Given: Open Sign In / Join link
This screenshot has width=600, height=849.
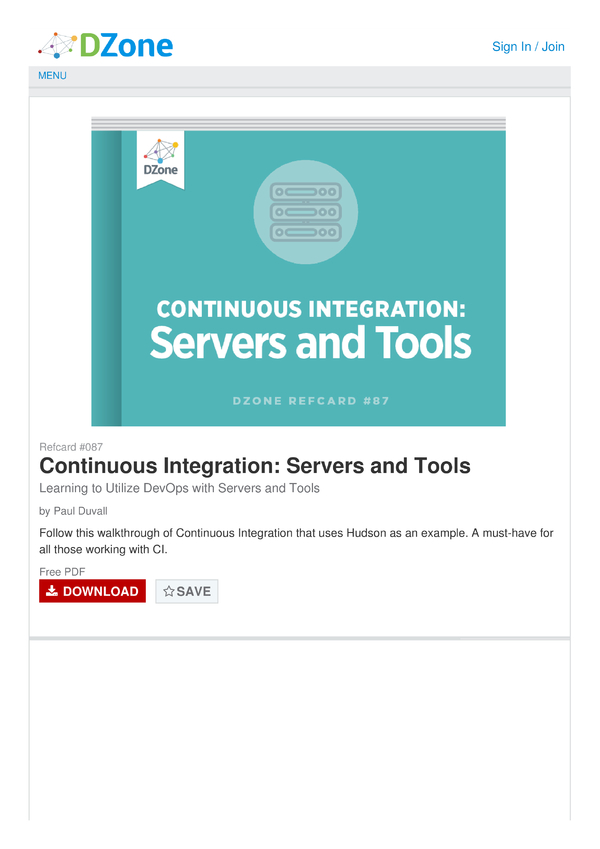Looking at the screenshot, I should pos(528,47).
